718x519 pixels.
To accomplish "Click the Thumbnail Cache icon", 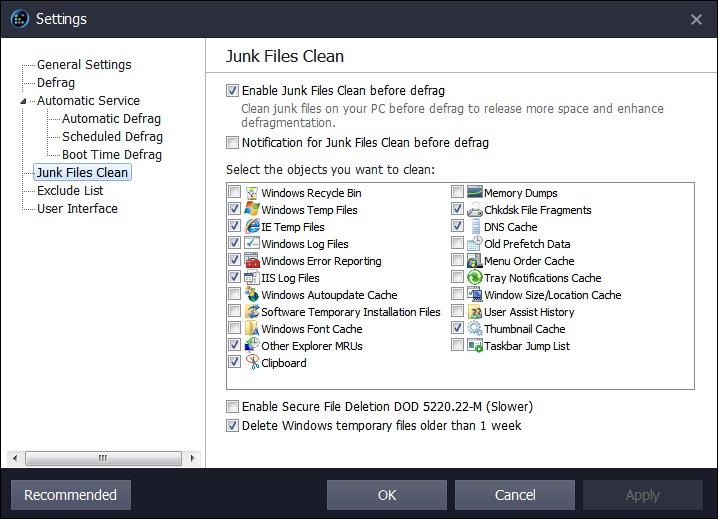I will (476, 329).
